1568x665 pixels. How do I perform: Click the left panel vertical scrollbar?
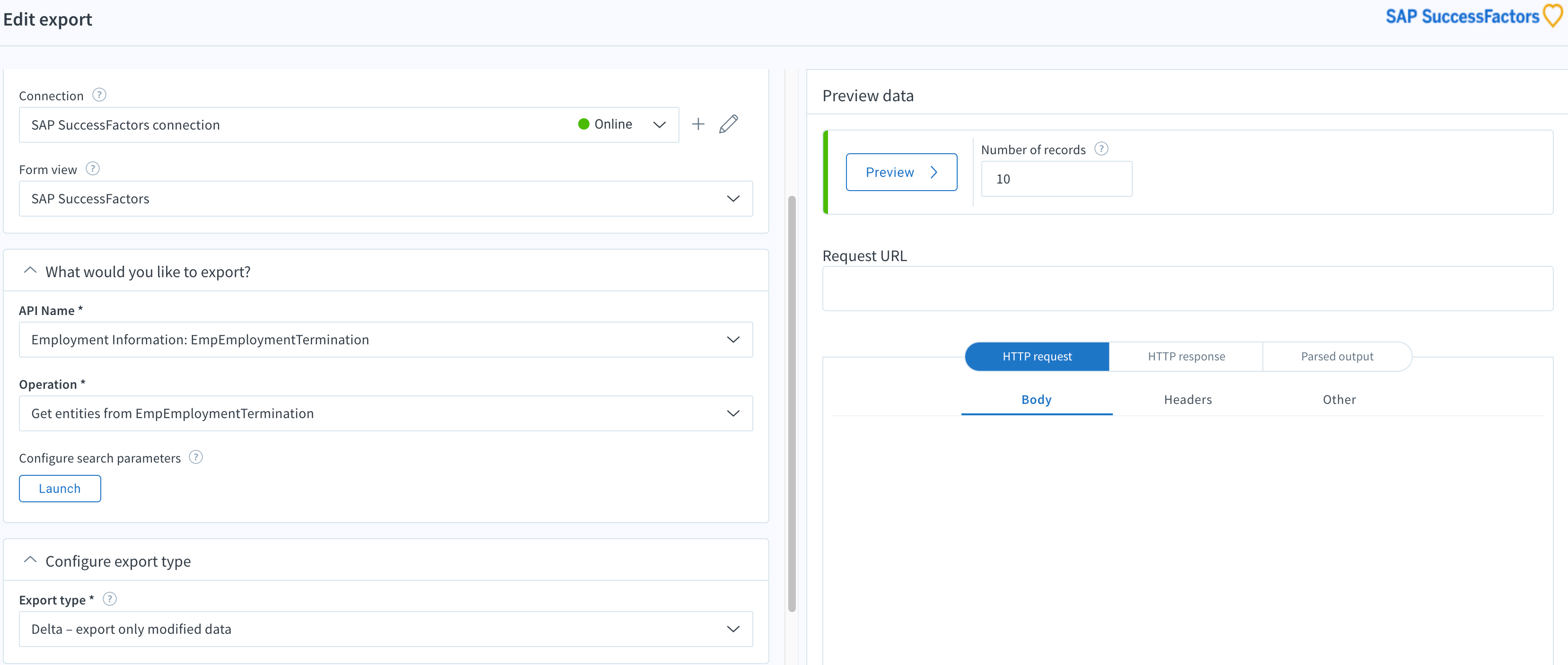point(791,403)
